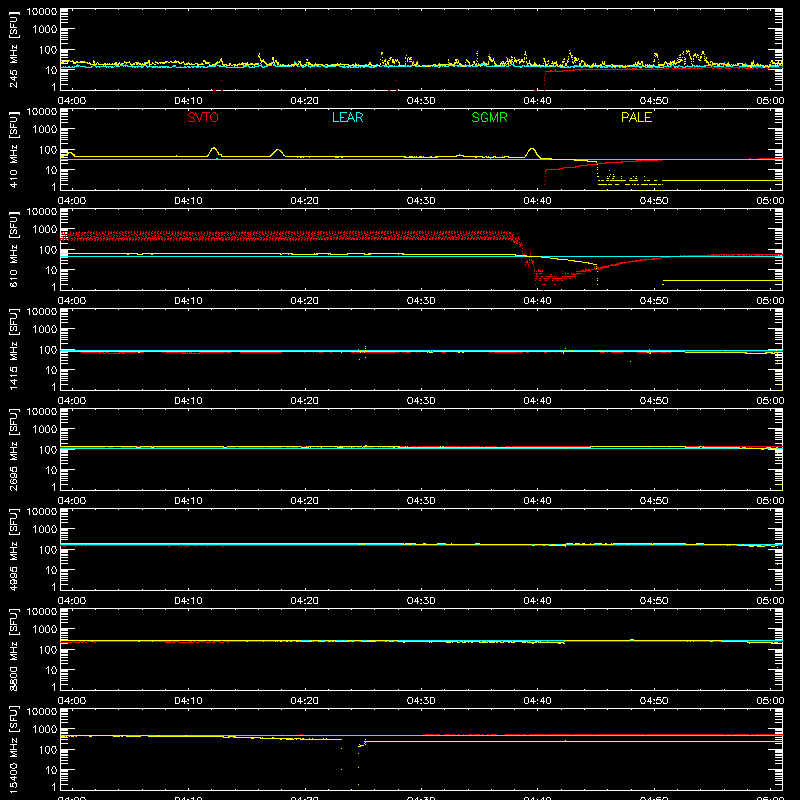Select the 4995 MHz [SFU] axis title
This screenshot has height=800, width=800.
pos(13,549)
